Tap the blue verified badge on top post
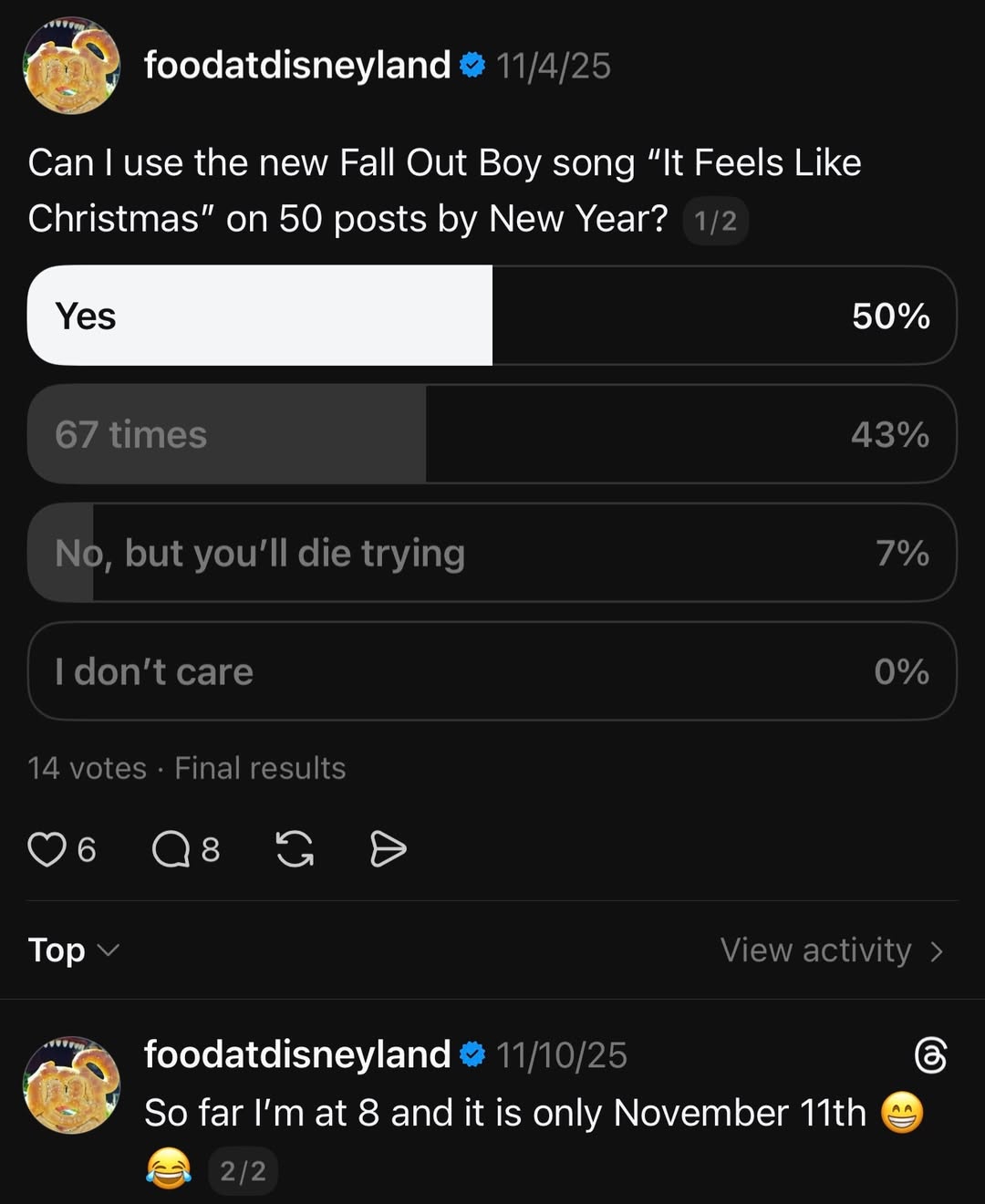 point(472,66)
